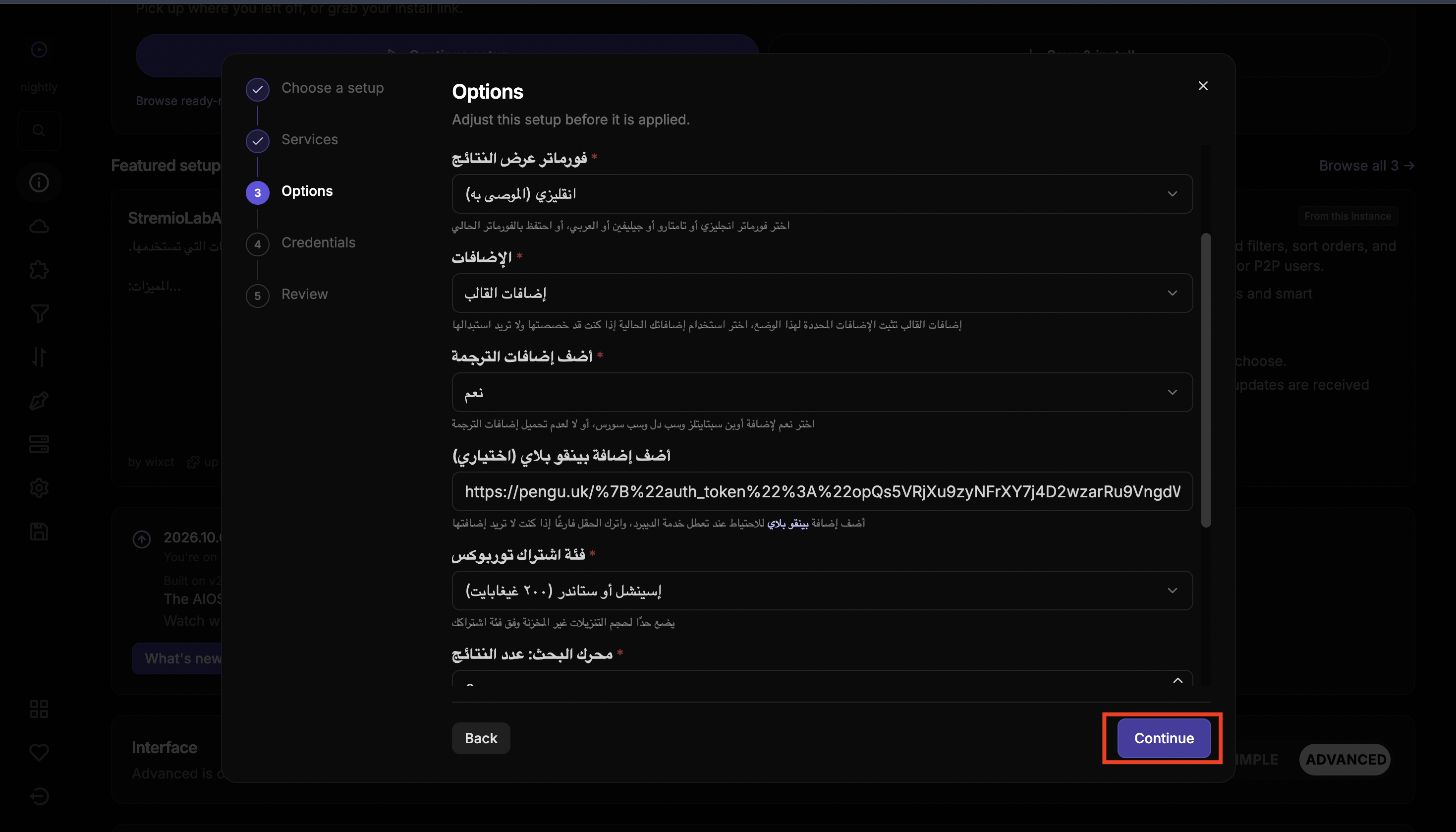Close the Options dialog
Screen dimensions: 1456x832
[x=1202, y=86]
